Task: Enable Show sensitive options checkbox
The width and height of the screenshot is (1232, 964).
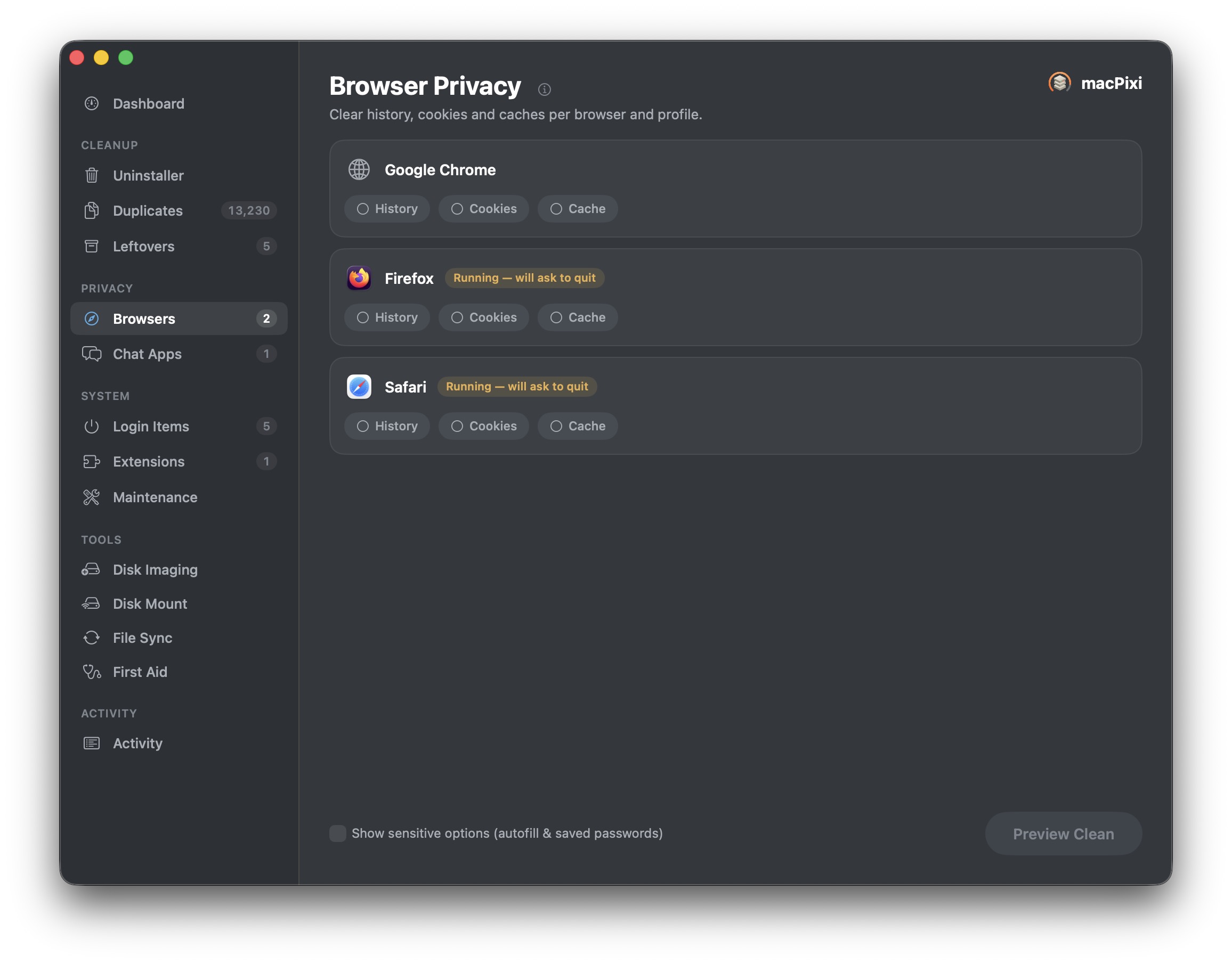Action: pyautogui.click(x=338, y=834)
